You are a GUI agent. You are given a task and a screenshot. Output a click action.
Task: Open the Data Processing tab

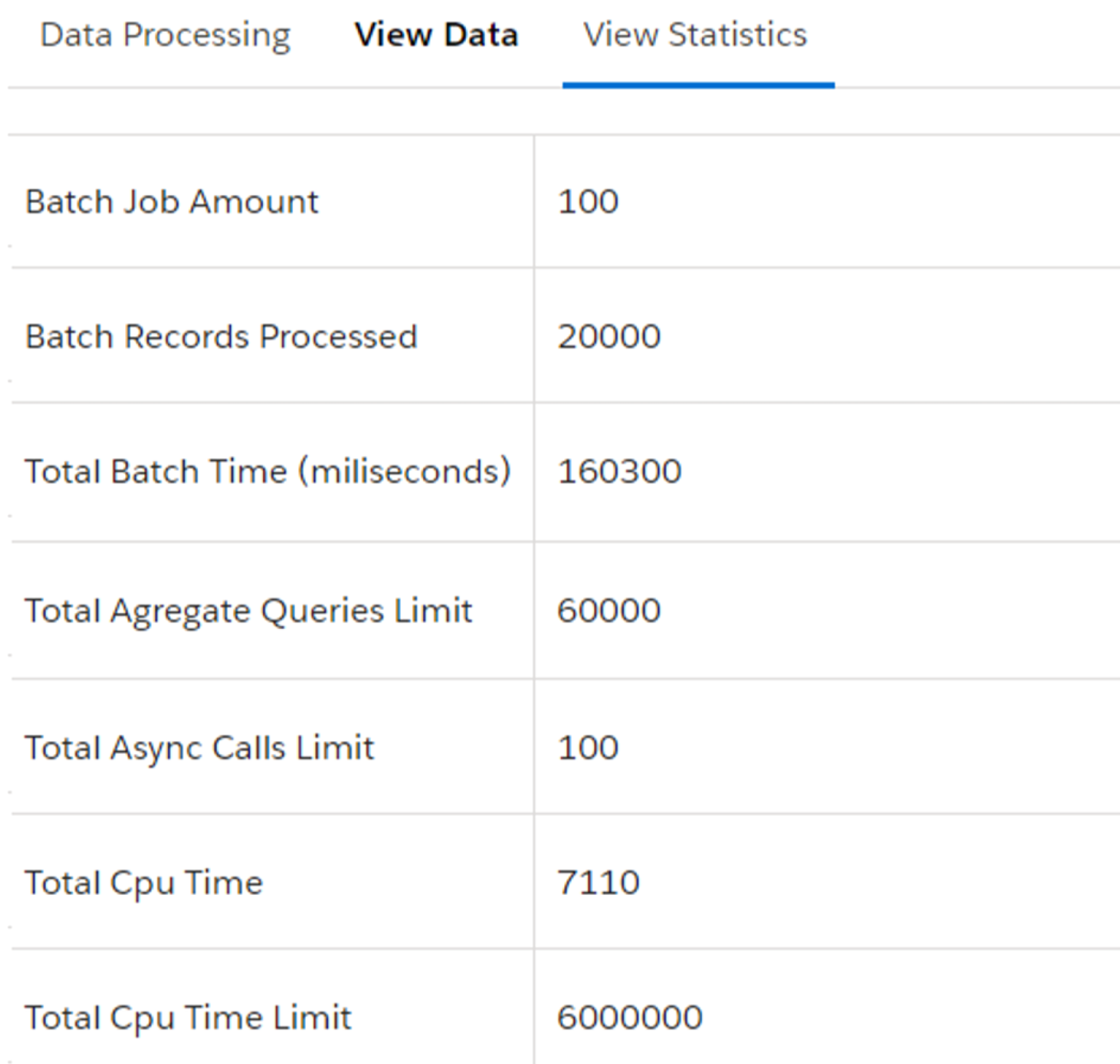tap(165, 35)
